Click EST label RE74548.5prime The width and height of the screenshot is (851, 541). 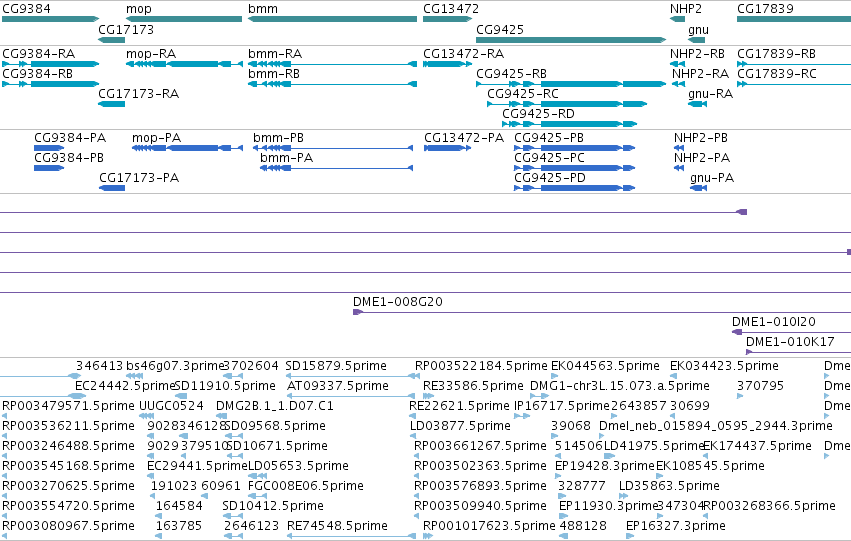[x=338, y=526]
